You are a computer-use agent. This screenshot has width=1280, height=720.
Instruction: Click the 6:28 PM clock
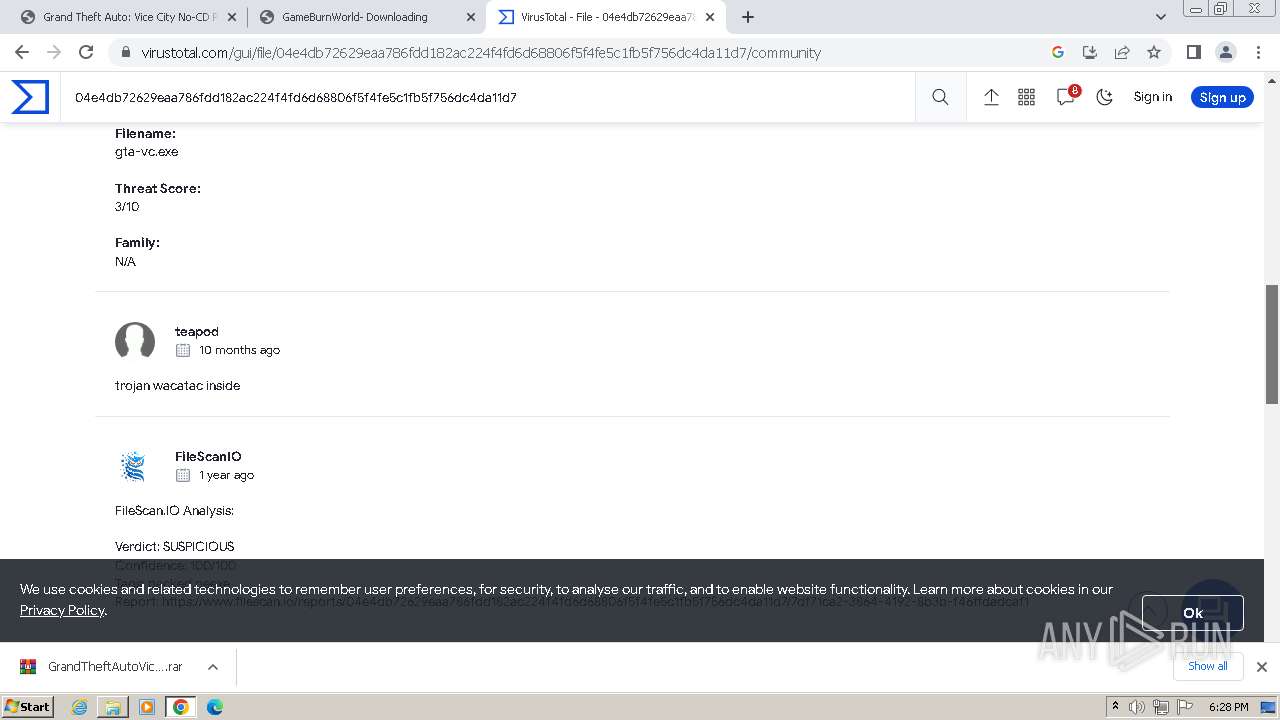tap(1228, 707)
